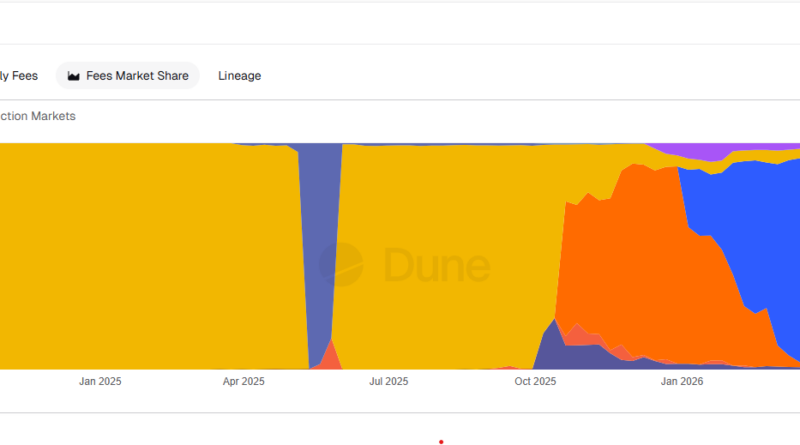Click the area chart icon beside Fees Market Share

[x=74, y=76]
